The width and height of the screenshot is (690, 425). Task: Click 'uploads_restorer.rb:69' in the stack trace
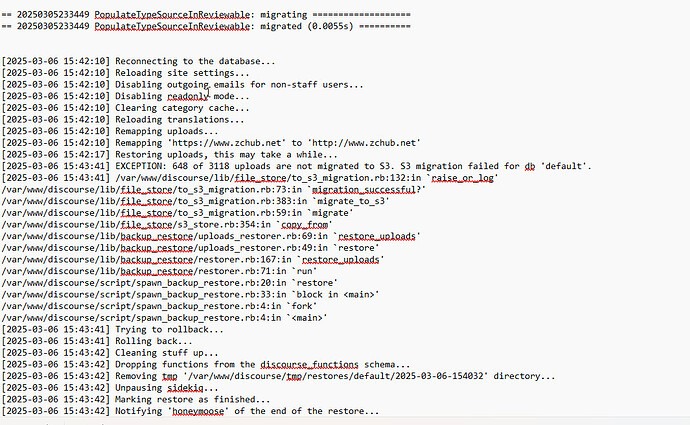pyautogui.click(x=255, y=236)
